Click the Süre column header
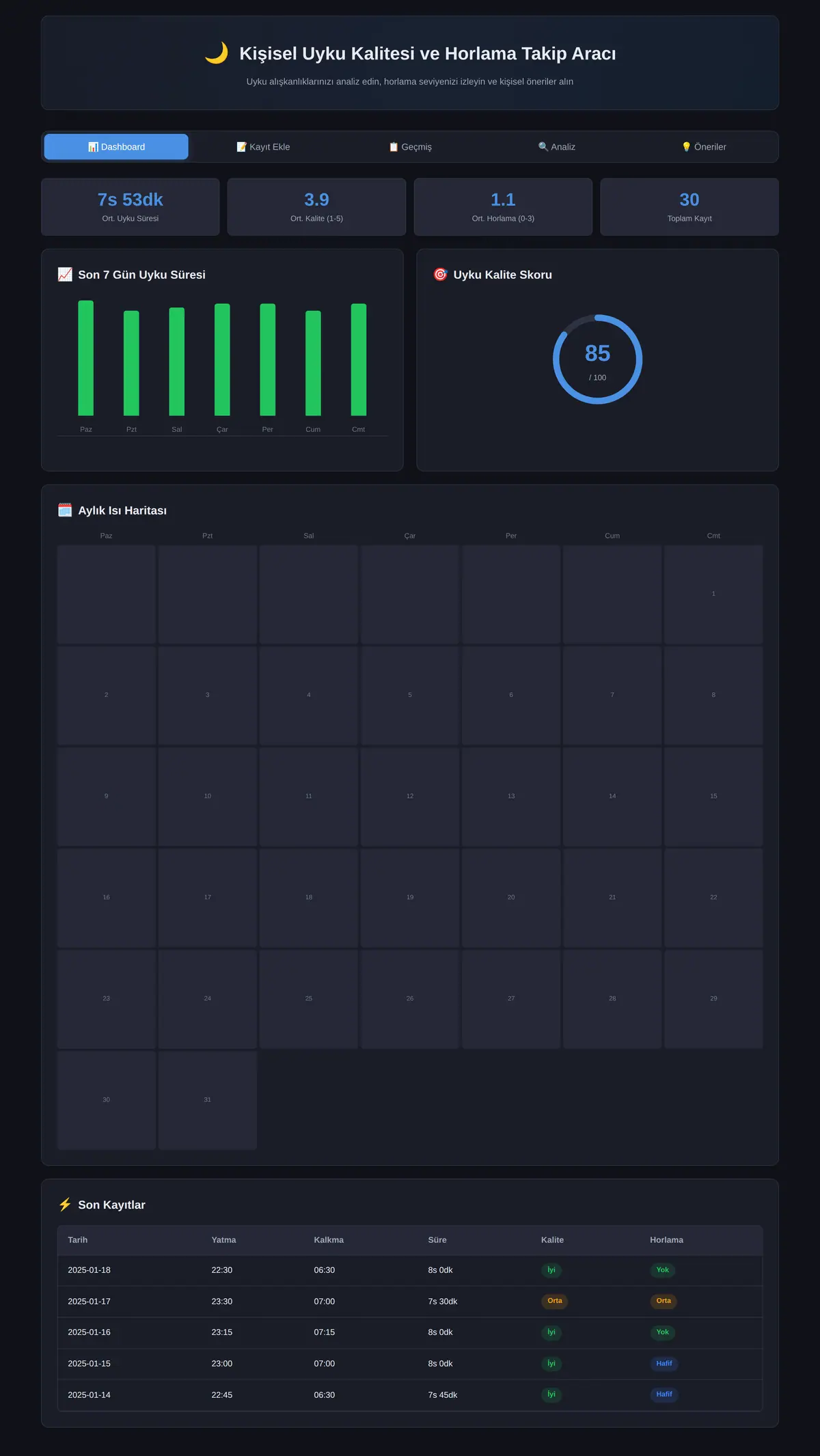Screen dimensions: 820x1456 437,1240
